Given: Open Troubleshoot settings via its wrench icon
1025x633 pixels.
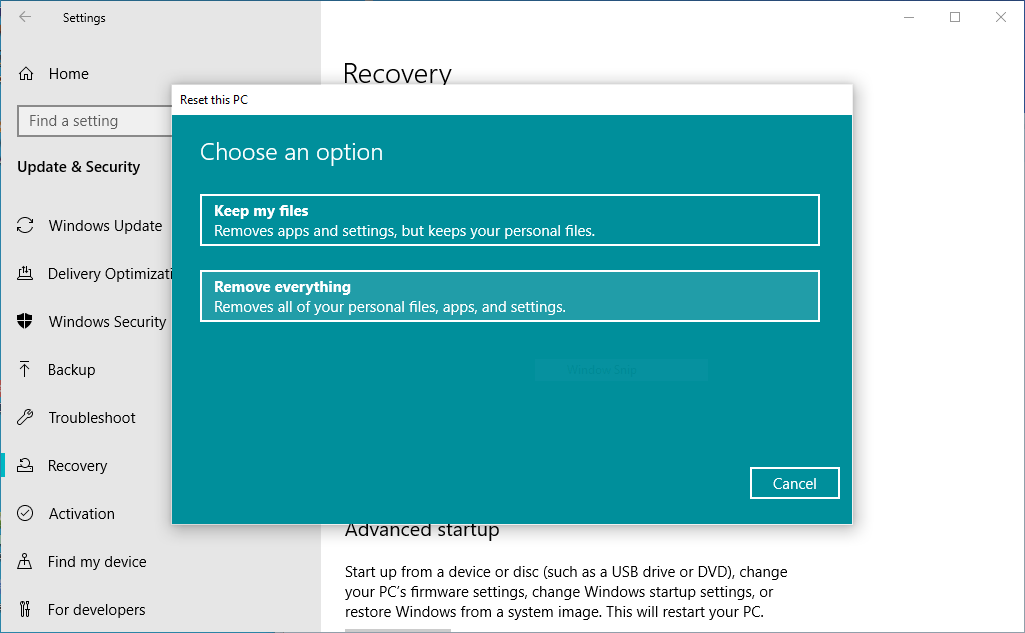Looking at the screenshot, I should 24,417.
